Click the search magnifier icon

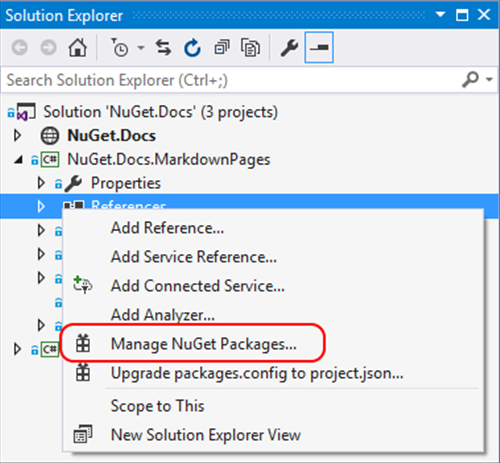coord(470,80)
